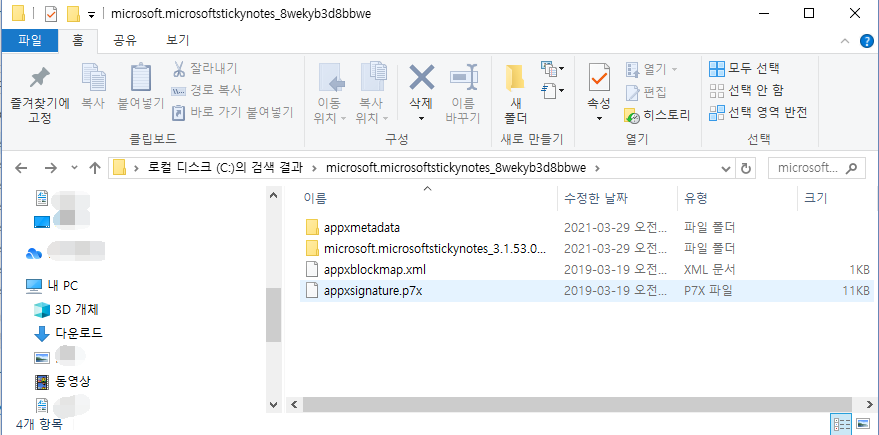Click the breadcrumb arrow after microsoft.microsoftstickynotes_8wekyb3d8bbwe
The image size is (879, 435).
[x=597, y=168]
